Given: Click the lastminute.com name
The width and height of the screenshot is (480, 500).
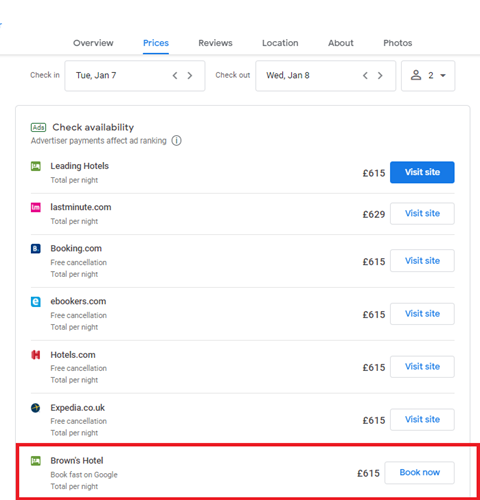Looking at the screenshot, I should tap(81, 207).
